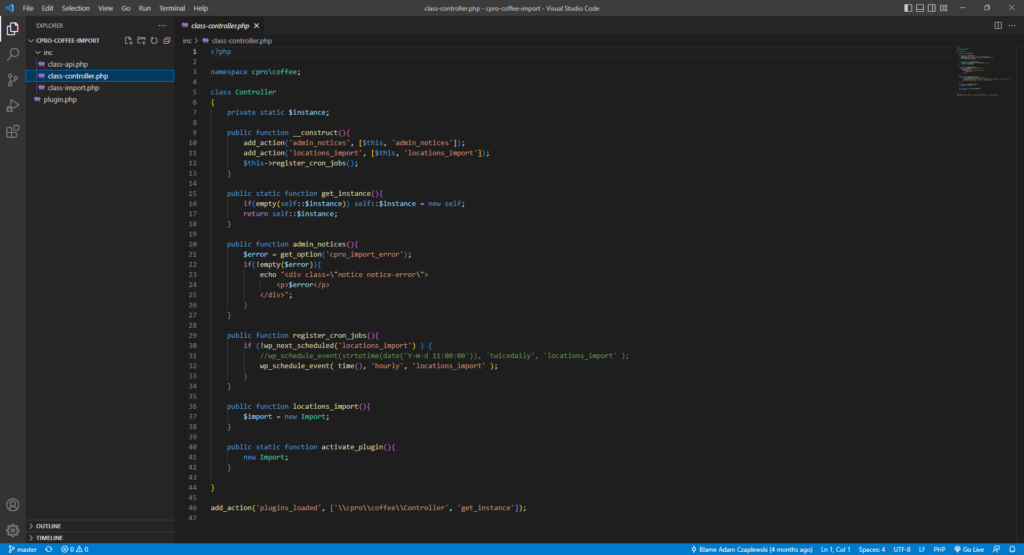This screenshot has height=555, width=1024.
Task: Open Explorer panel more actions (ellipsis)
Action: point(162,25)
